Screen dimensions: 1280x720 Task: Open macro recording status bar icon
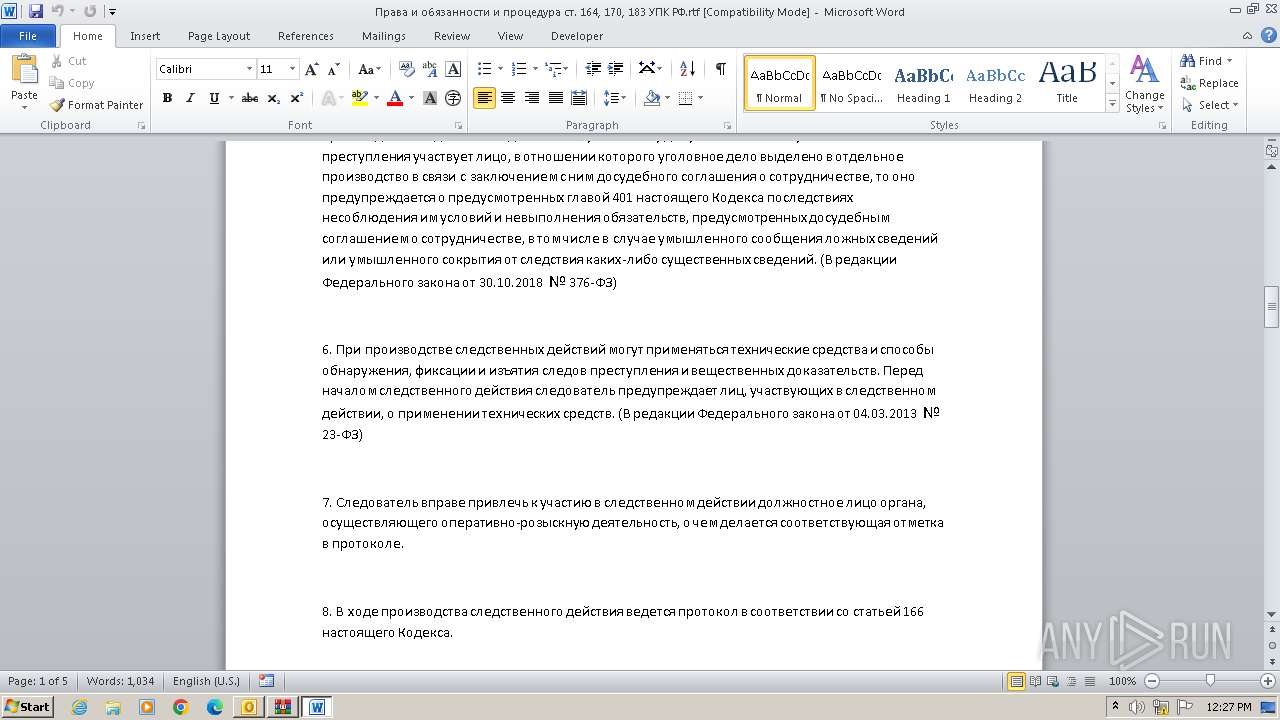[266, 681]
